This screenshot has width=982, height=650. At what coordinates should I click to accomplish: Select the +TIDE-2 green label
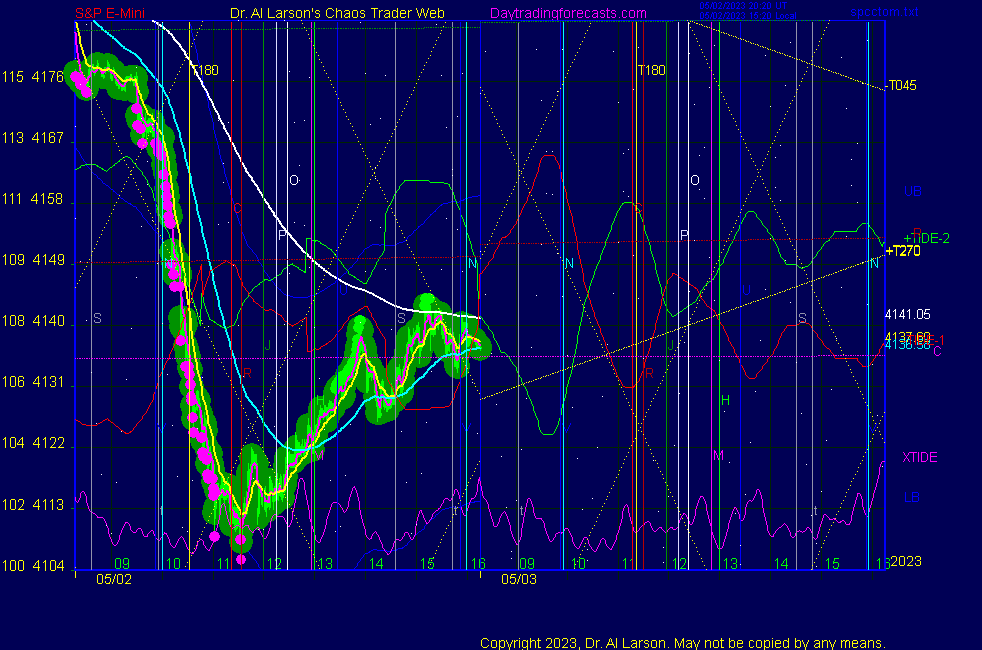click(x=926, y=238)
